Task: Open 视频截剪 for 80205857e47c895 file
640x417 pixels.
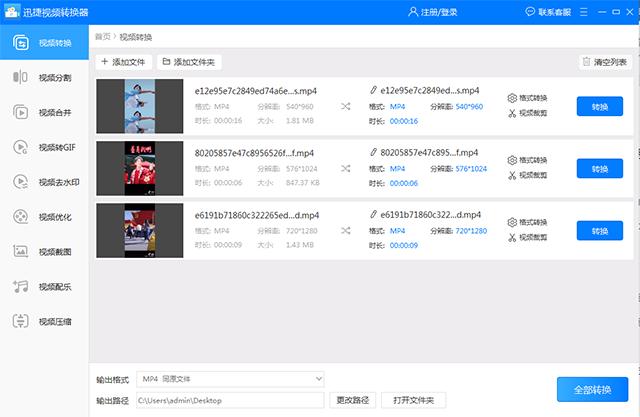Action: (527, 175)
